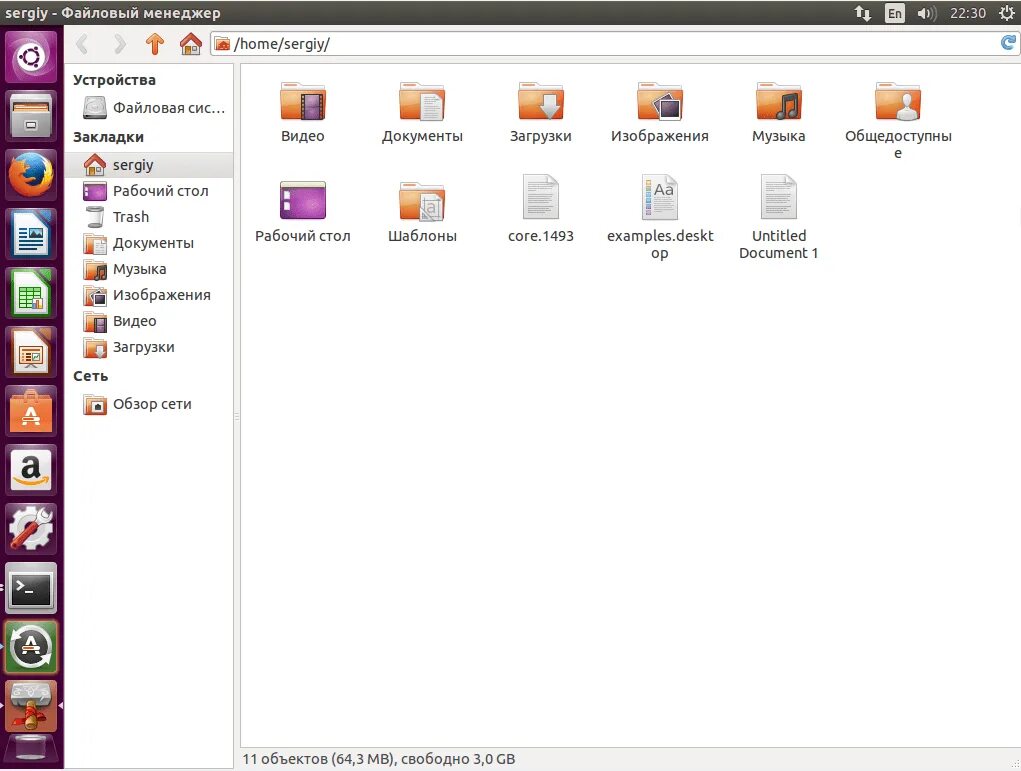The height and width of the screenshot is (771, 1021).
Task: Open network indicator in top panel
Action: 863,12
